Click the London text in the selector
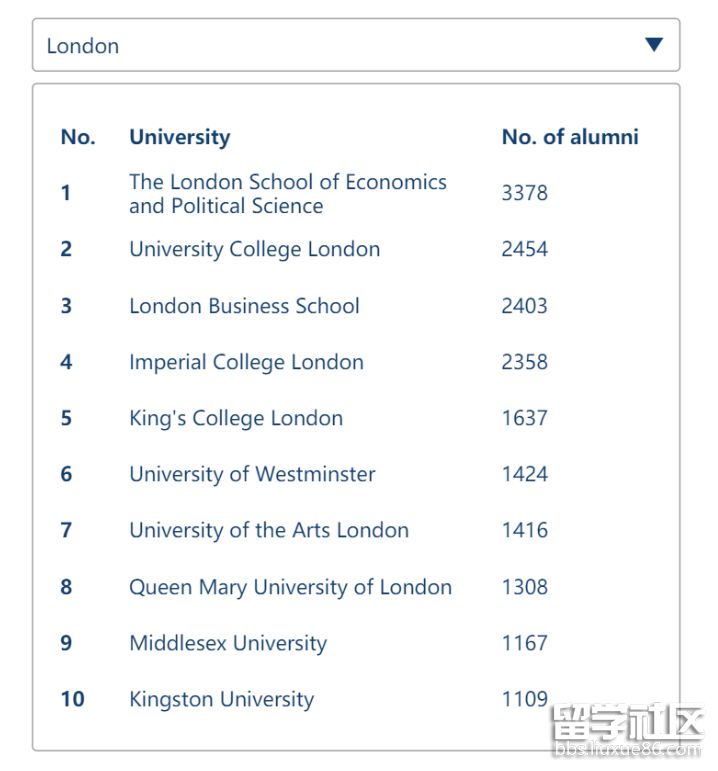718x771 pixels. [83, 46]
